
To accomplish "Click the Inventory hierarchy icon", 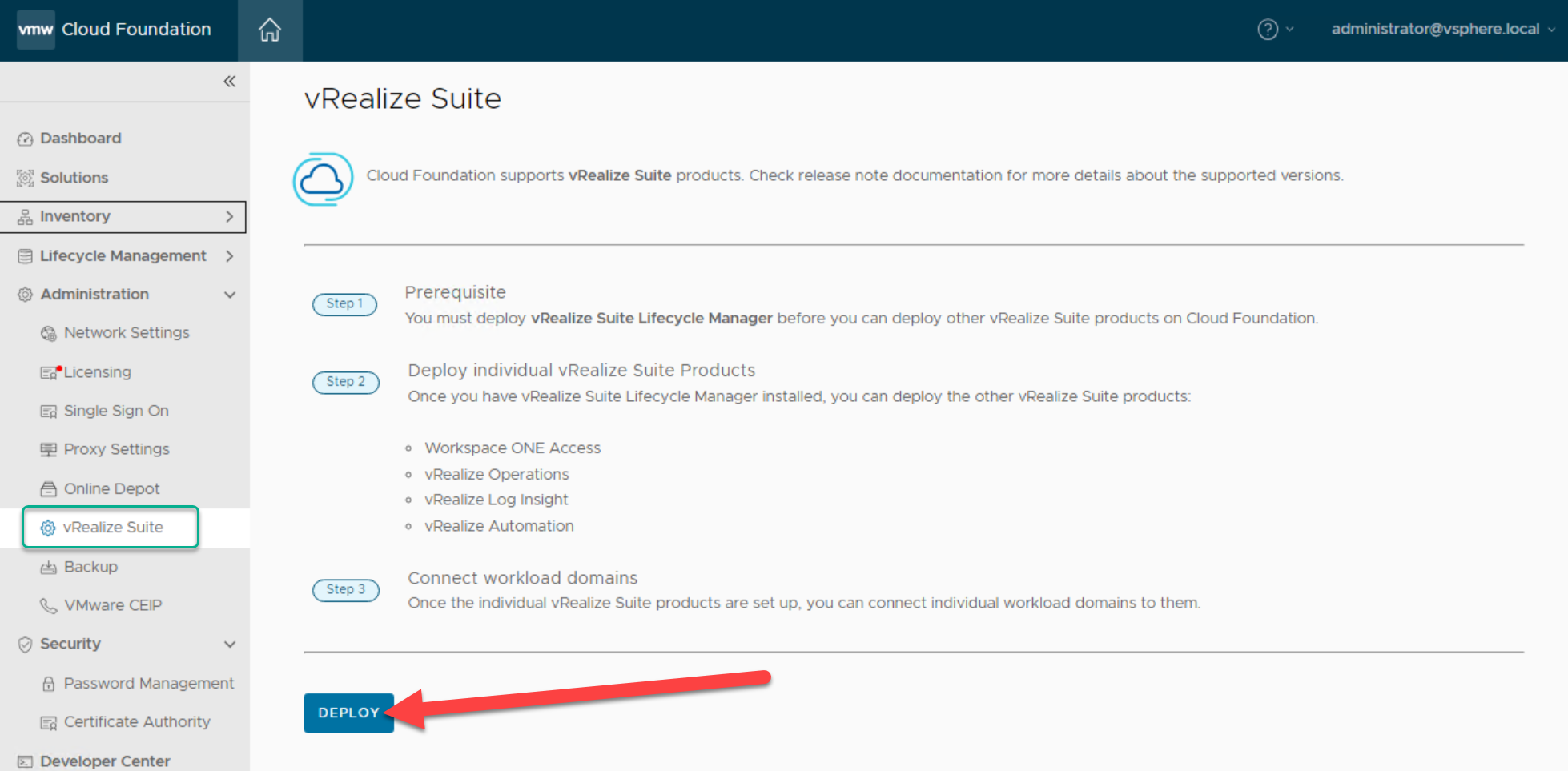I will (26, 217).
